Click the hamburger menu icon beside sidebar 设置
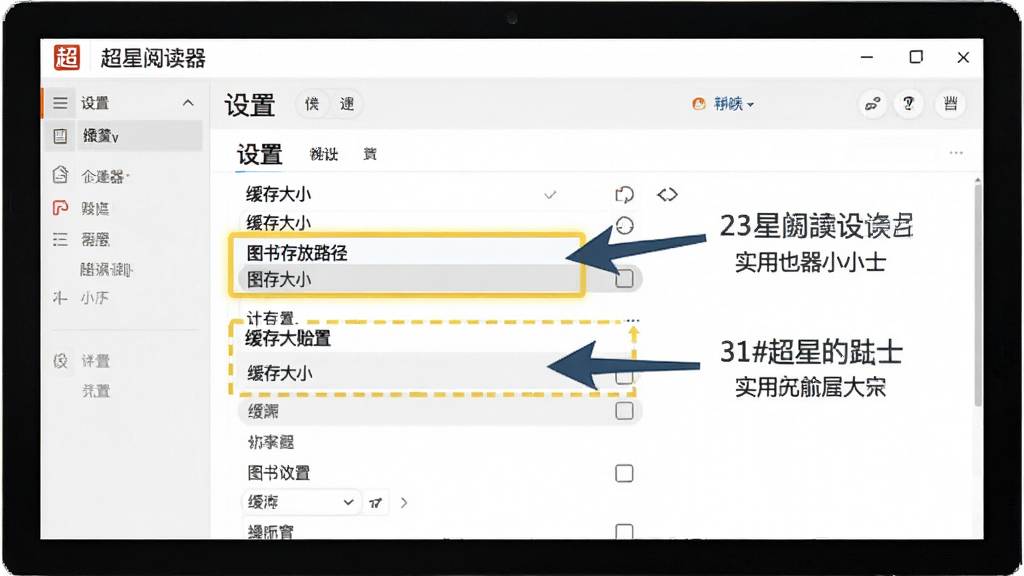The width and height of the screenshot is (1024, 576). [60, 103]
